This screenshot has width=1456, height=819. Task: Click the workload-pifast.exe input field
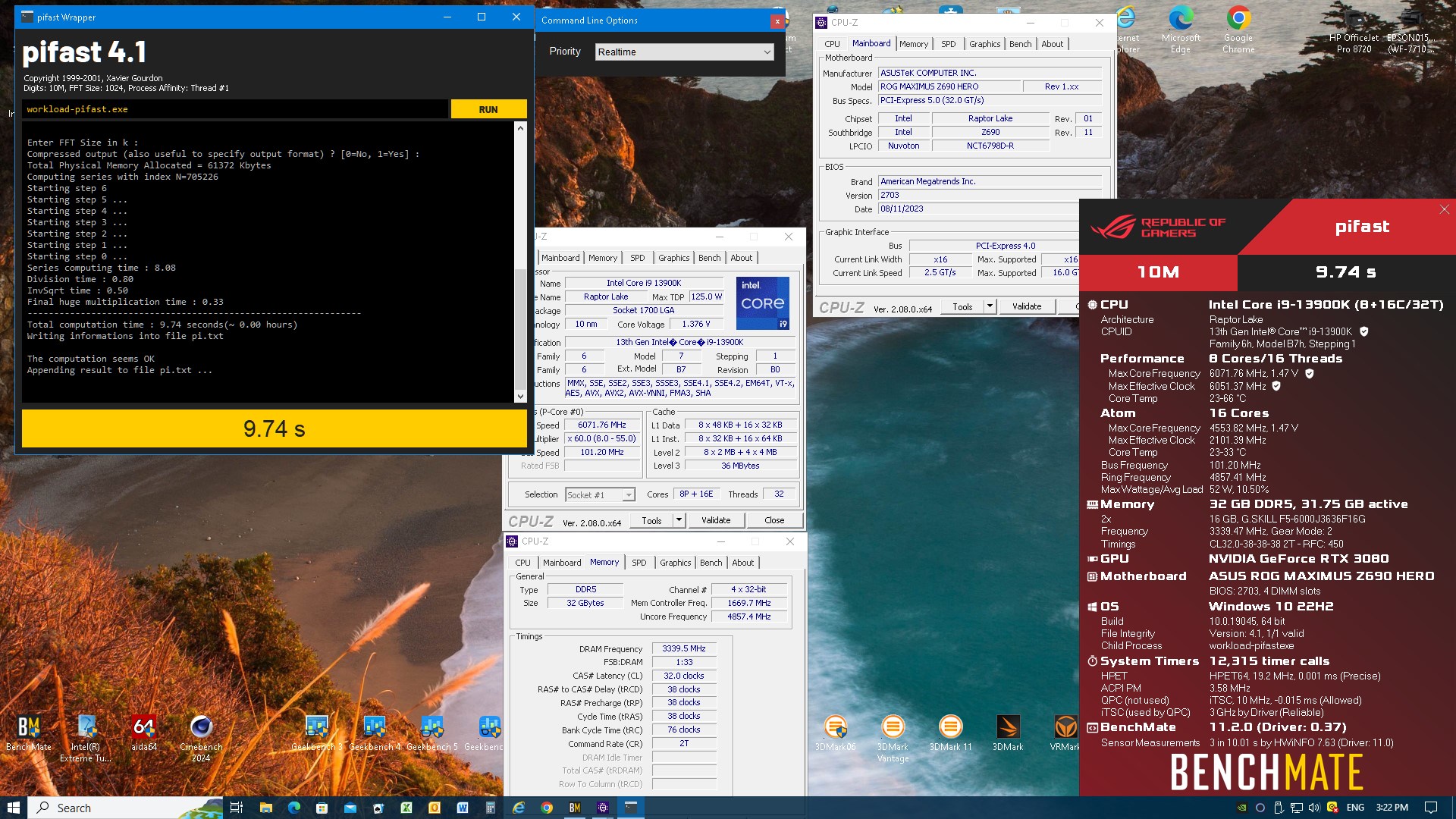(x=235, y=109)
